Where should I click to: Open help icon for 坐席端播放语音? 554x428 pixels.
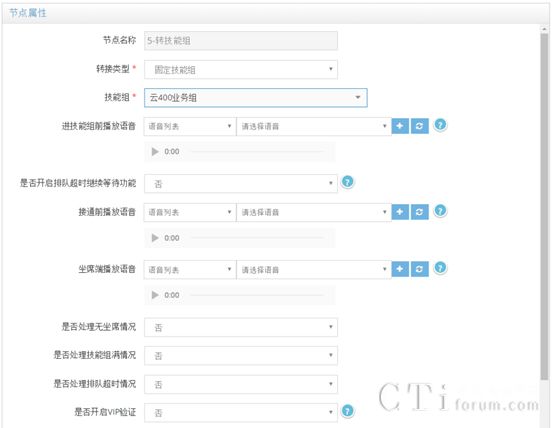tap(440, 268)
